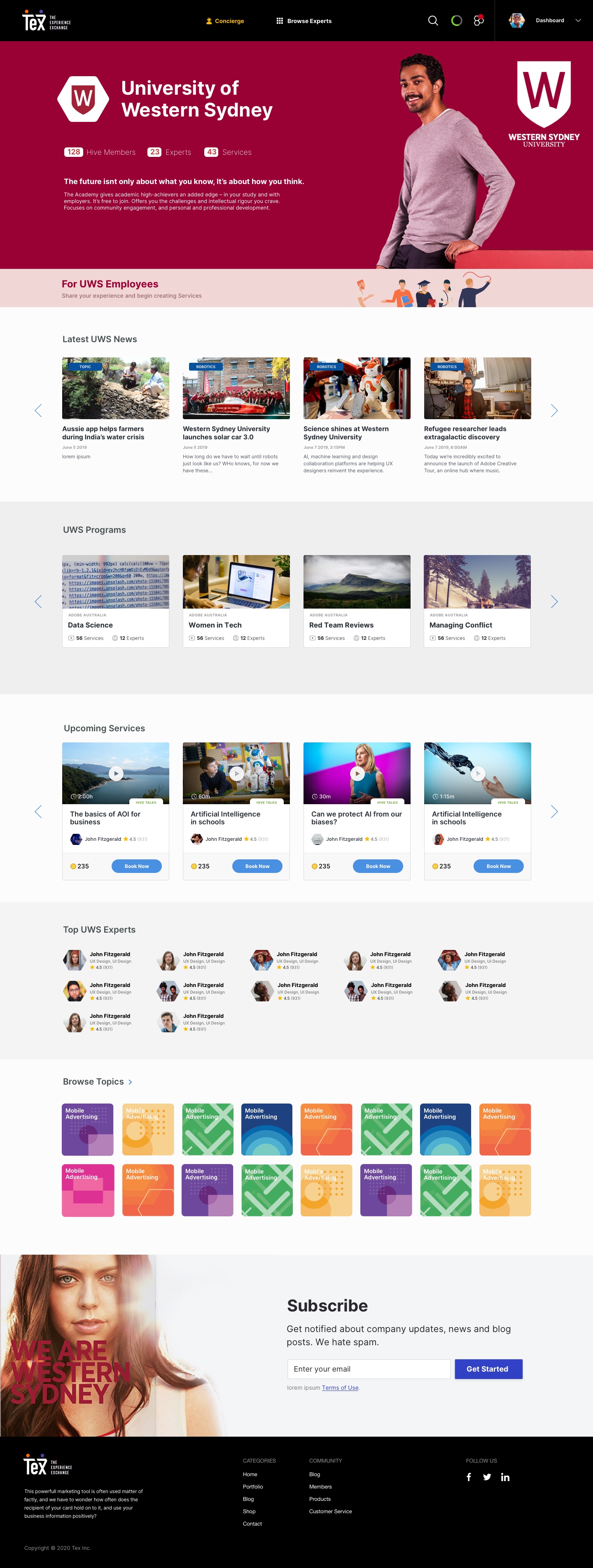Play the 60m Artificial Intelligence in schools video
This screenshot has height=1568, width=593.
(x=236, y=773)
